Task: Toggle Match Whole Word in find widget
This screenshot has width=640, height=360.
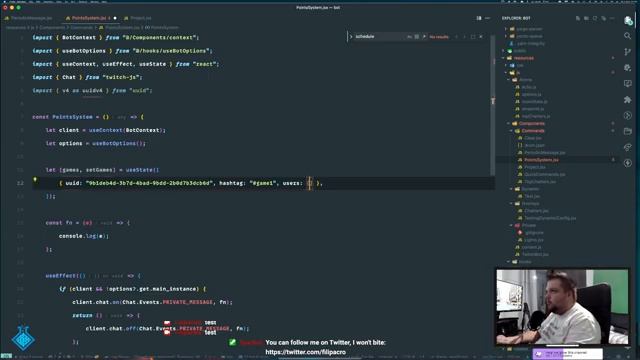Action: [417, 37]
